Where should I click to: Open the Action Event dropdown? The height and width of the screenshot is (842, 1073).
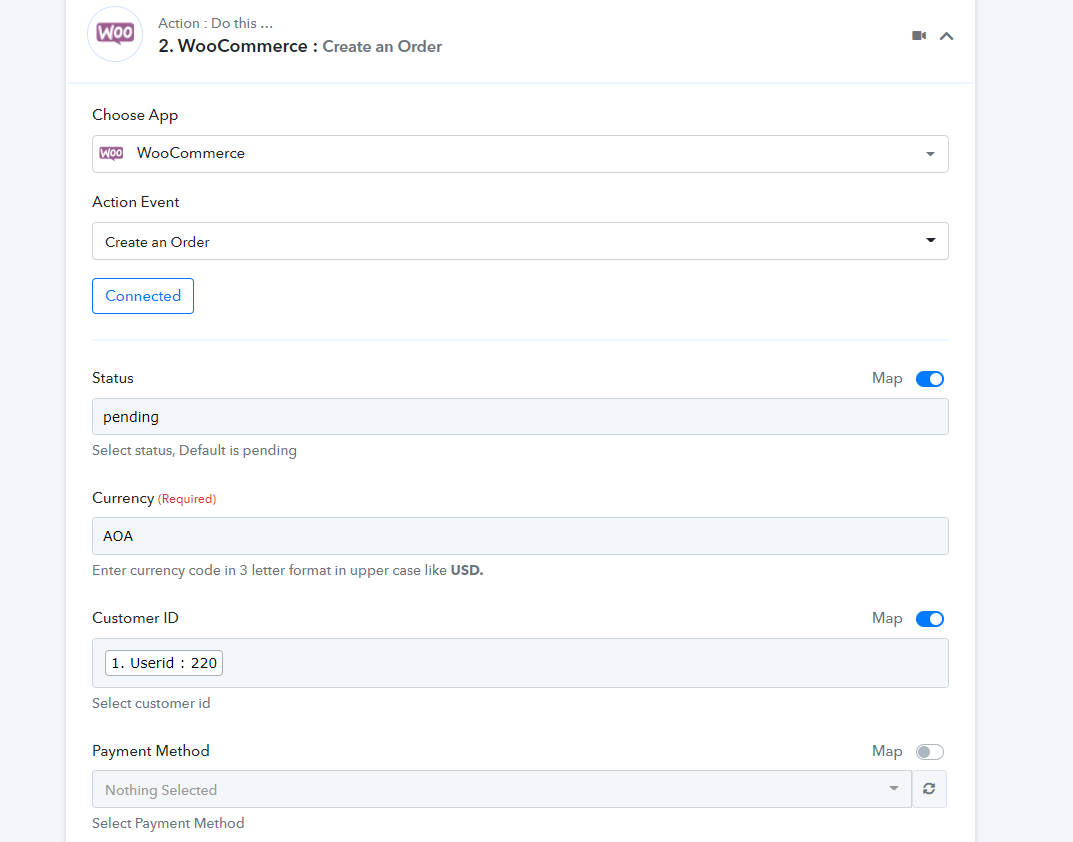pyautogui.click(x=520, y=241)
